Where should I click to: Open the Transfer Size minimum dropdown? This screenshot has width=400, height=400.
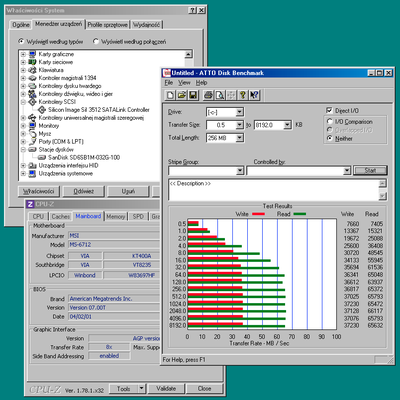pos(240,125)
